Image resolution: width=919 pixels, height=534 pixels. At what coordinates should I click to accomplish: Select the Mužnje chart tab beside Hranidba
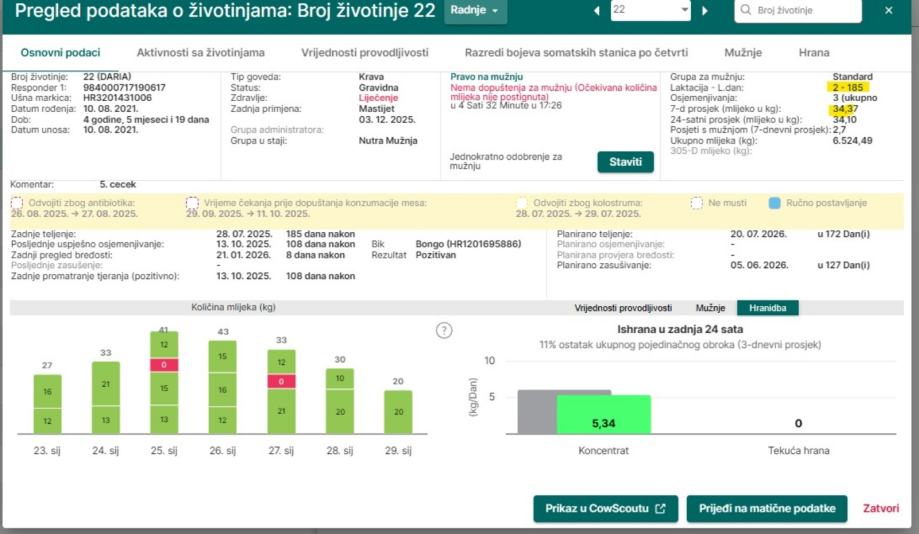(x=710, y=308)
